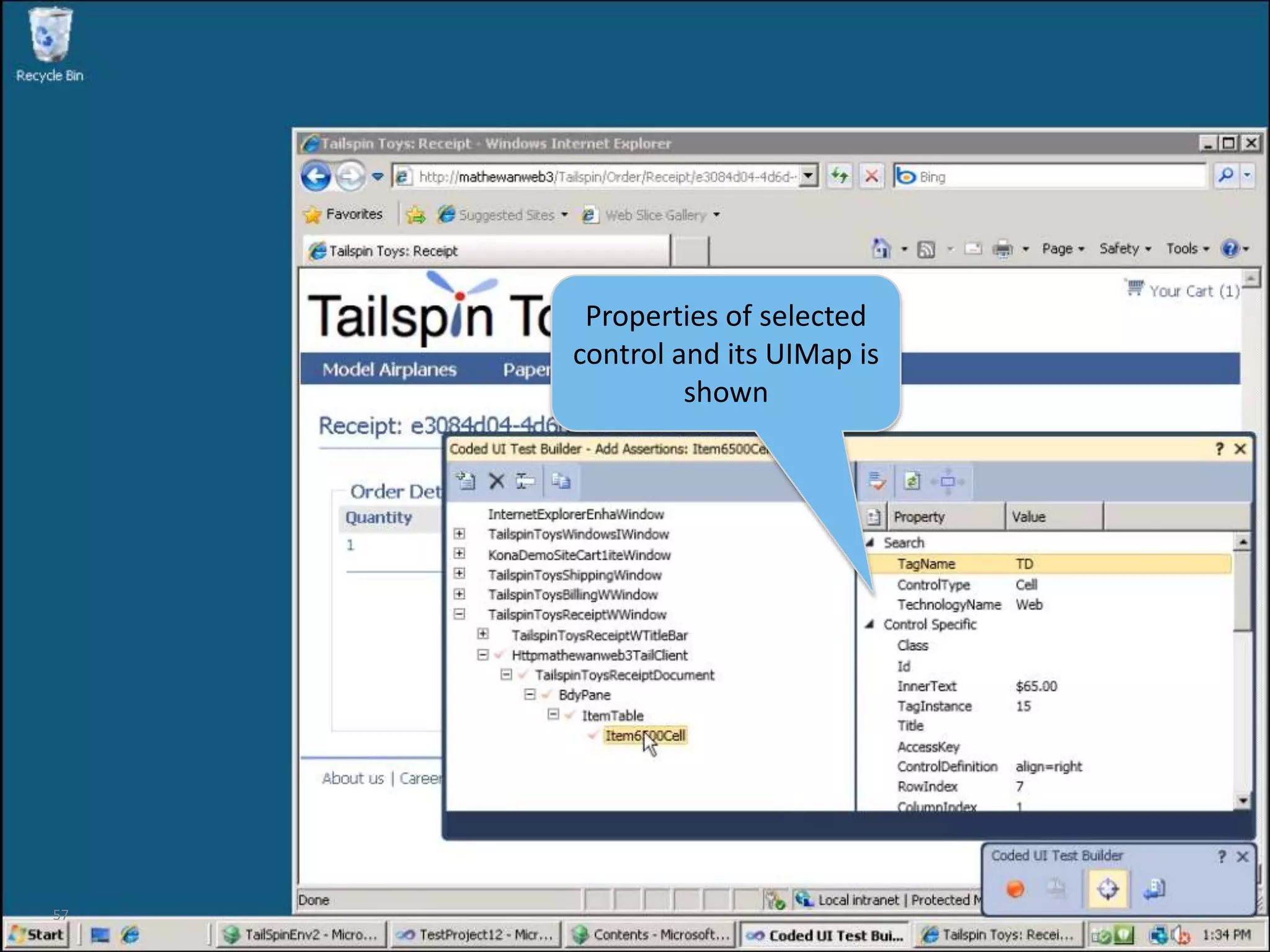Select the Item6500Cell tree node
This screenshot has width=1270, height=952.
click(645, 736)
